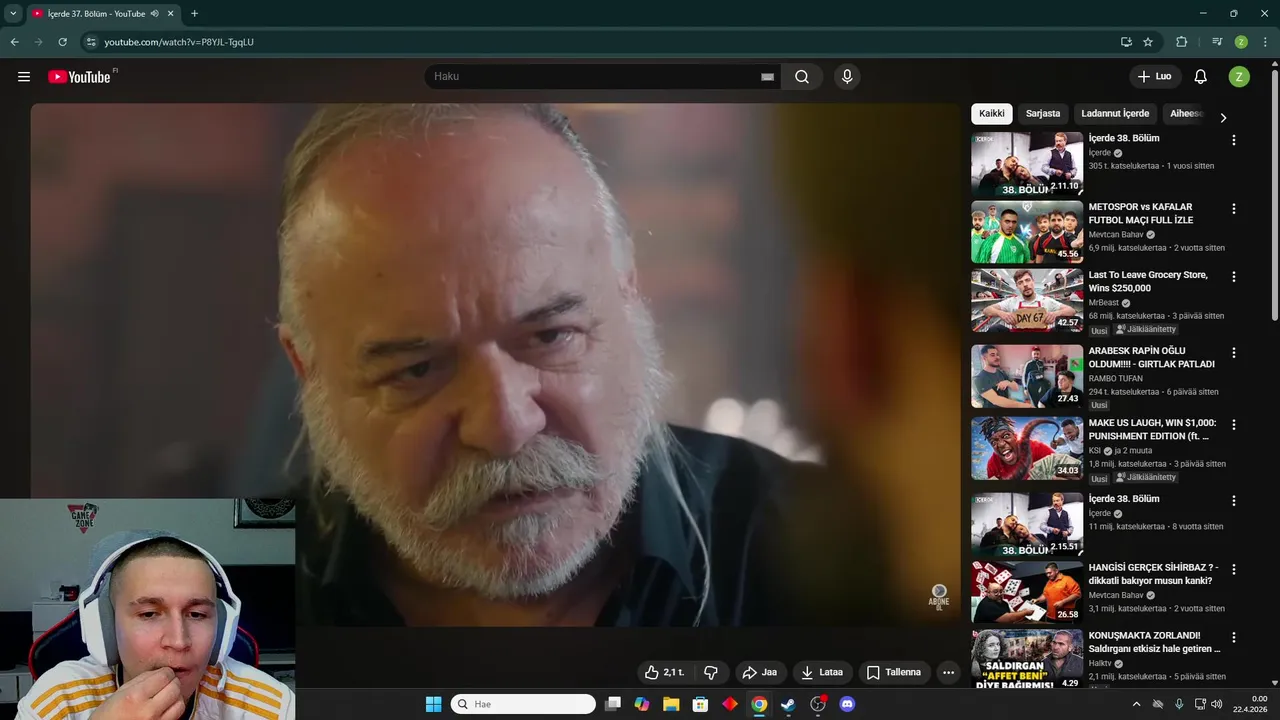
Task: Open the Chrome extensions puzzle icon
Action: click(1182, 42)
